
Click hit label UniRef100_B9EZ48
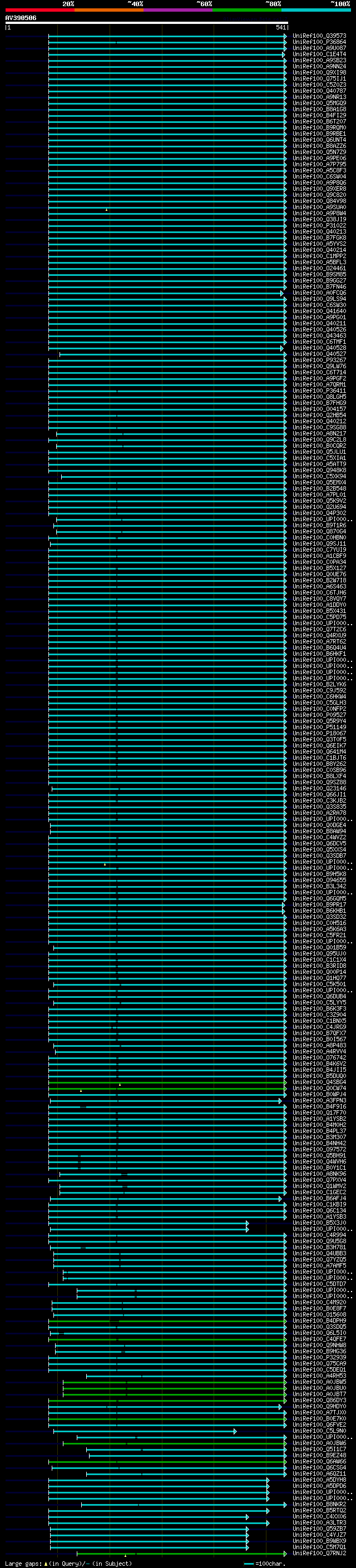[x=319, y=1456]
